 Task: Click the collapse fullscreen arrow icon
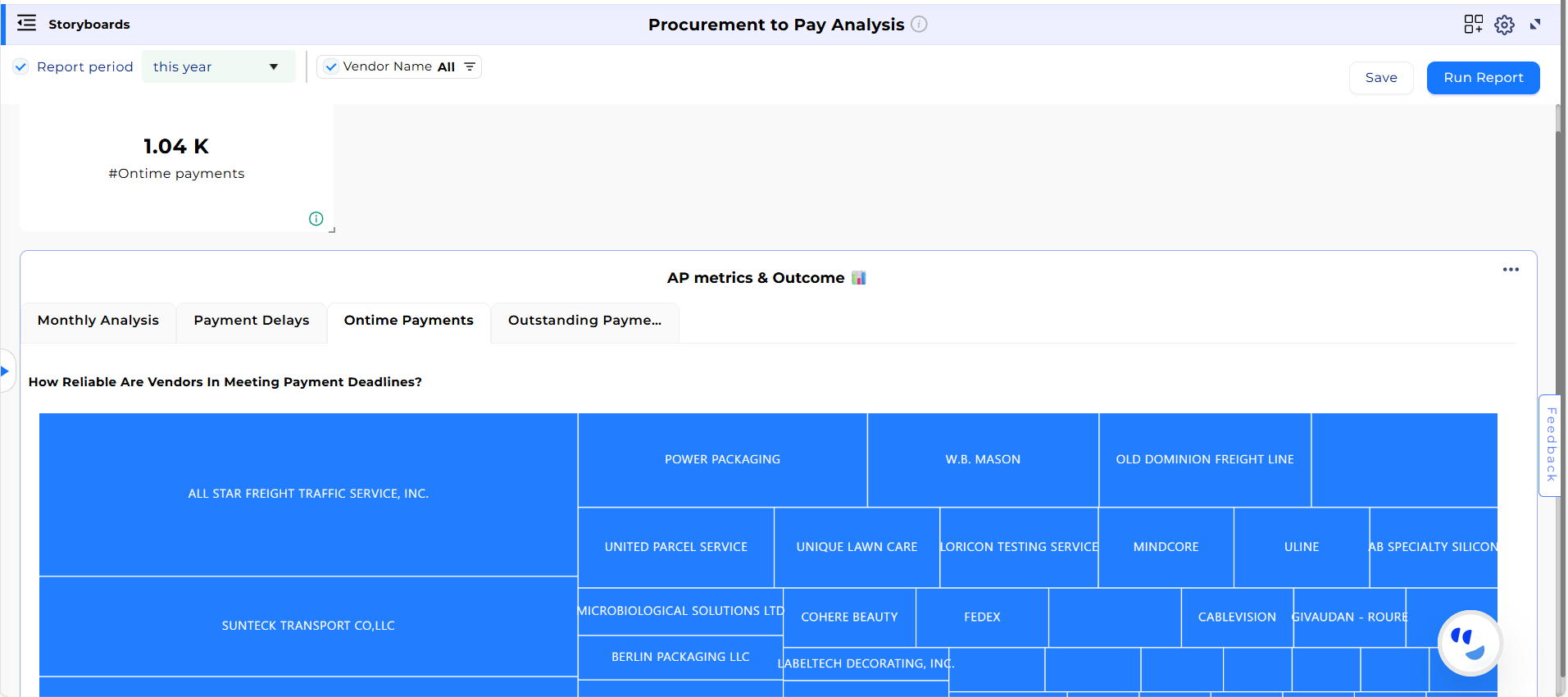pyautogui.click(x=1535, y=25)
